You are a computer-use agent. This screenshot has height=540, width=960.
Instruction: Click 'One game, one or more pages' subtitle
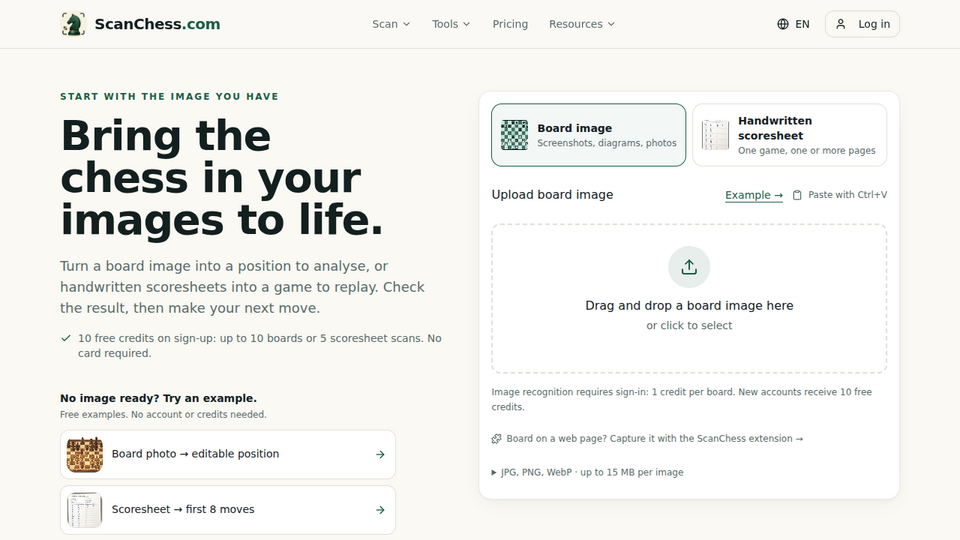[x=806, y=151]
